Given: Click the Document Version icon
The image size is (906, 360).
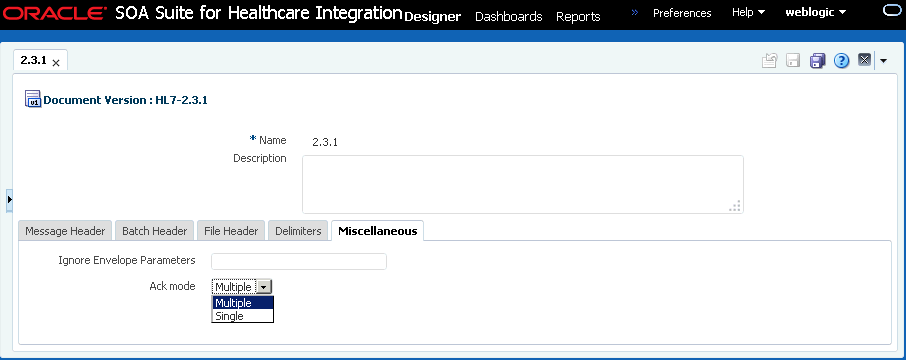Looking at the screenshot, I should tap(33, 99).
